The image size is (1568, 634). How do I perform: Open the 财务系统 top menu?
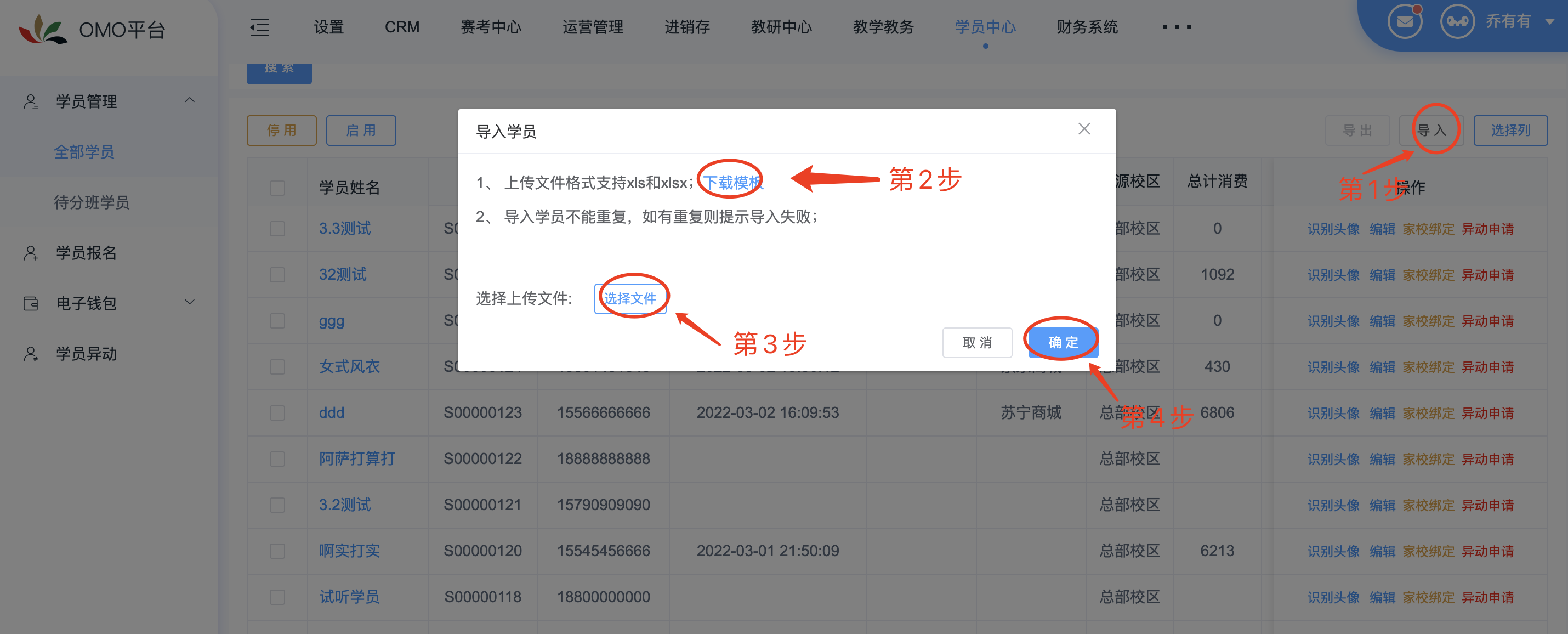1087,27
